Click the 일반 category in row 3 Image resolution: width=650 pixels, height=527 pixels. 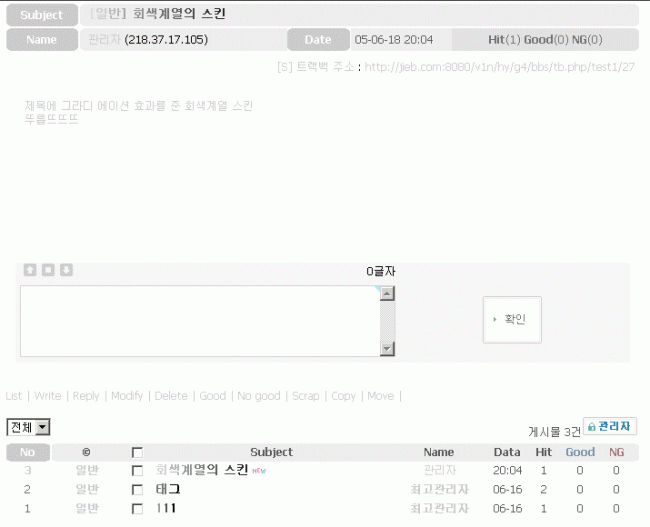point(87,470)
